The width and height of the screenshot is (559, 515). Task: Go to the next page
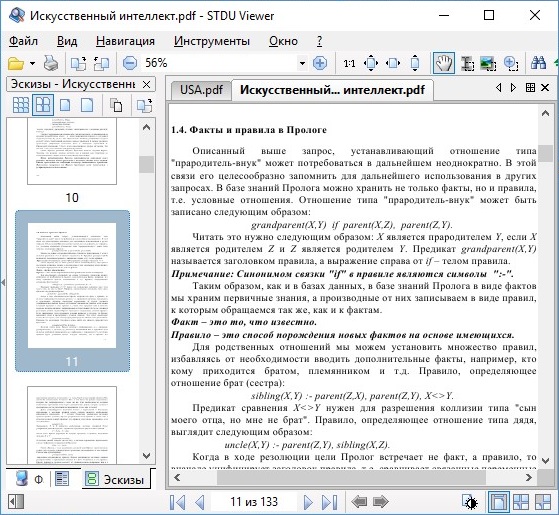point(308,502)
